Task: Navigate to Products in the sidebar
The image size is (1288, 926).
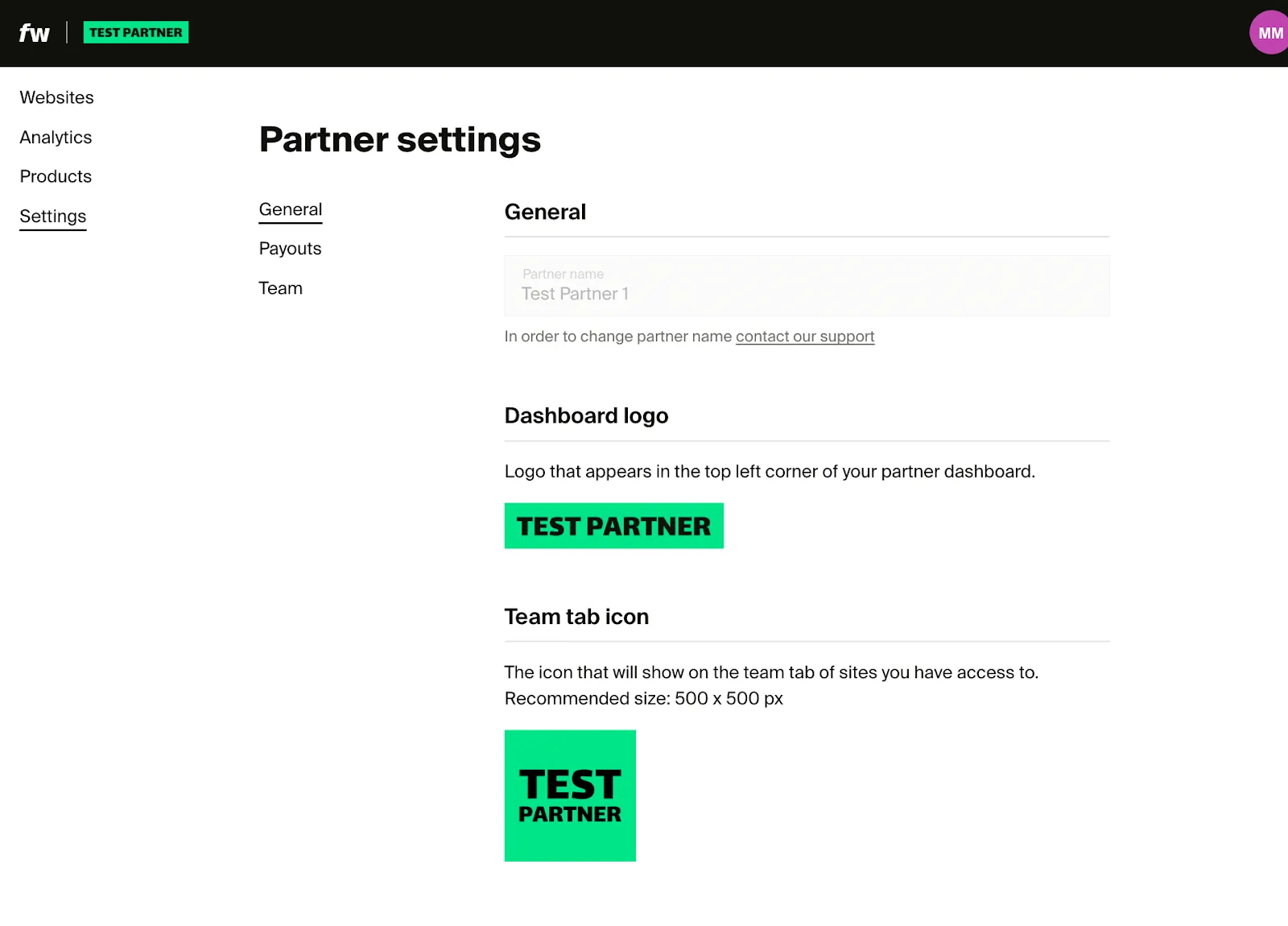Action: (56, 176)
